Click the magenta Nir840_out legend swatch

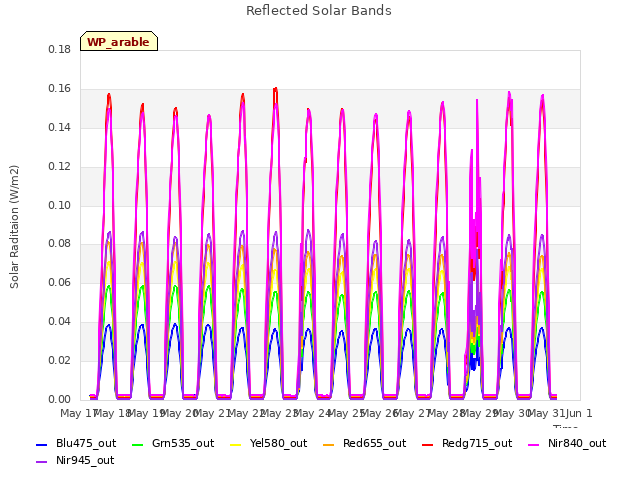(534, 444)
